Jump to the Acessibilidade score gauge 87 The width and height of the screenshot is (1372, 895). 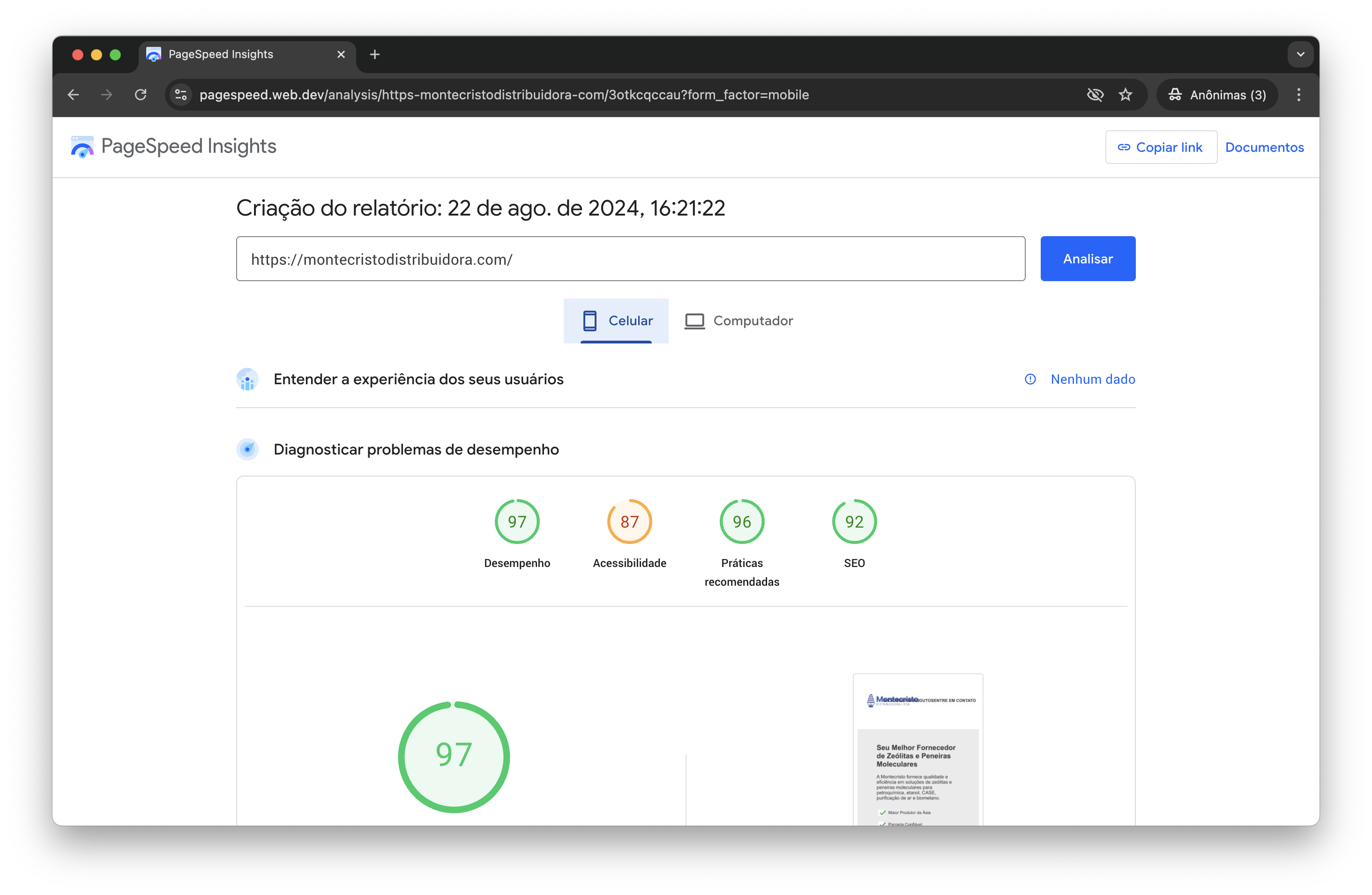coord(629,522)
